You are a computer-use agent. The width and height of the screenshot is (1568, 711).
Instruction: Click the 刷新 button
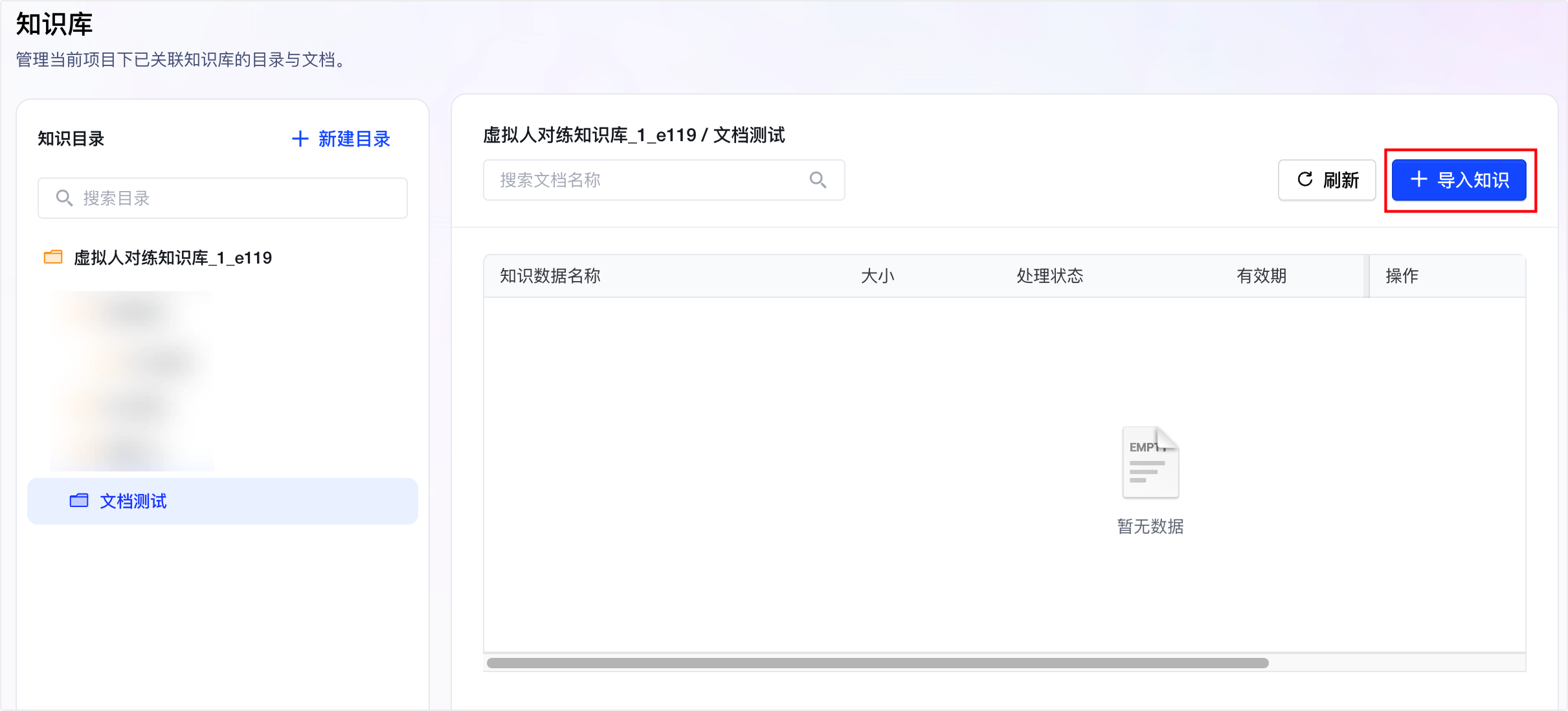pyautogui.click(x=1327, y=180)
